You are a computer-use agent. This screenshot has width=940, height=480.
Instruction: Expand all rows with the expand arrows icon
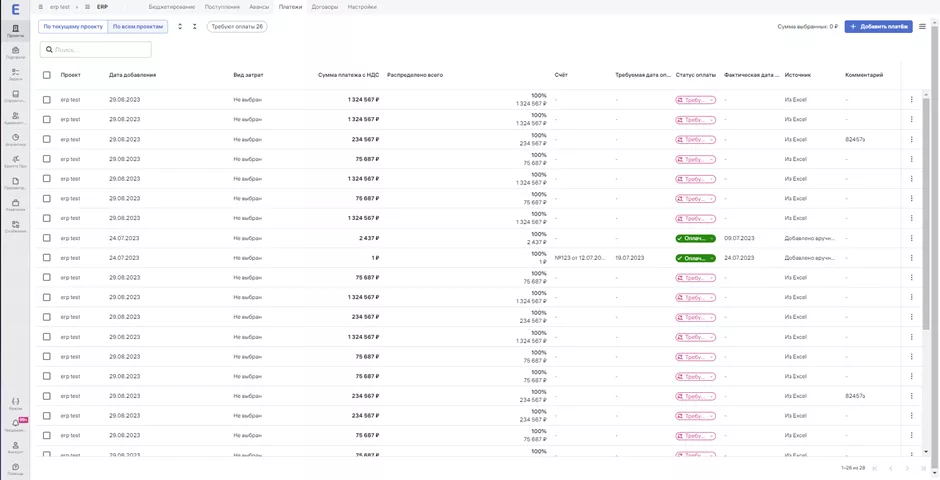tap(180, 27)
